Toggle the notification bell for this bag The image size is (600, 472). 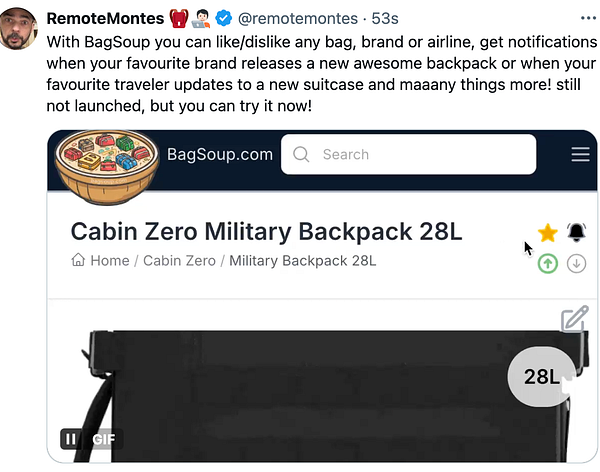pyautogui.click(x=576, y=232)
